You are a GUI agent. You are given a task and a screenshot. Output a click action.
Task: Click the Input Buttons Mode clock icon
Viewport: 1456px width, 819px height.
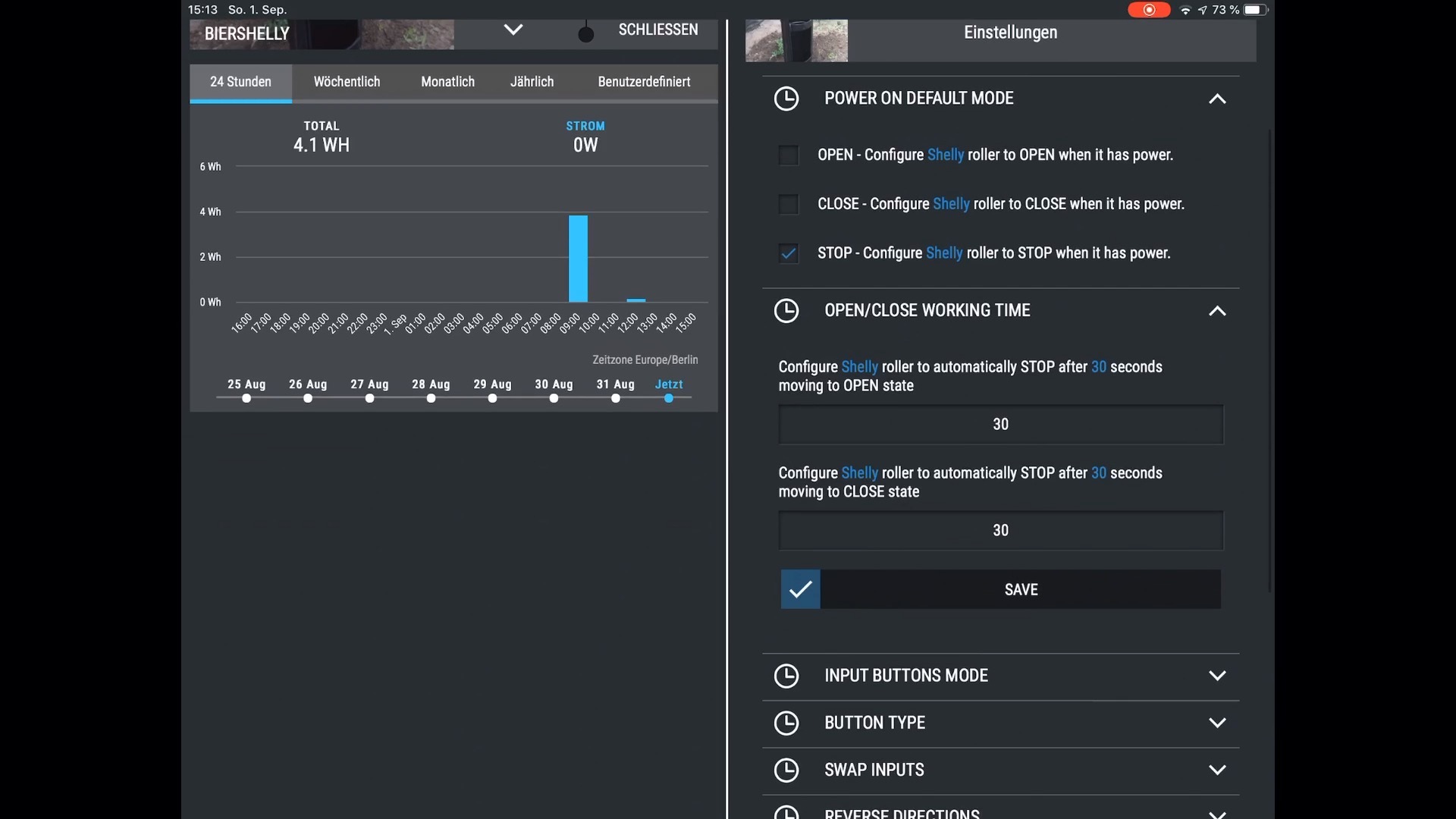786,676
